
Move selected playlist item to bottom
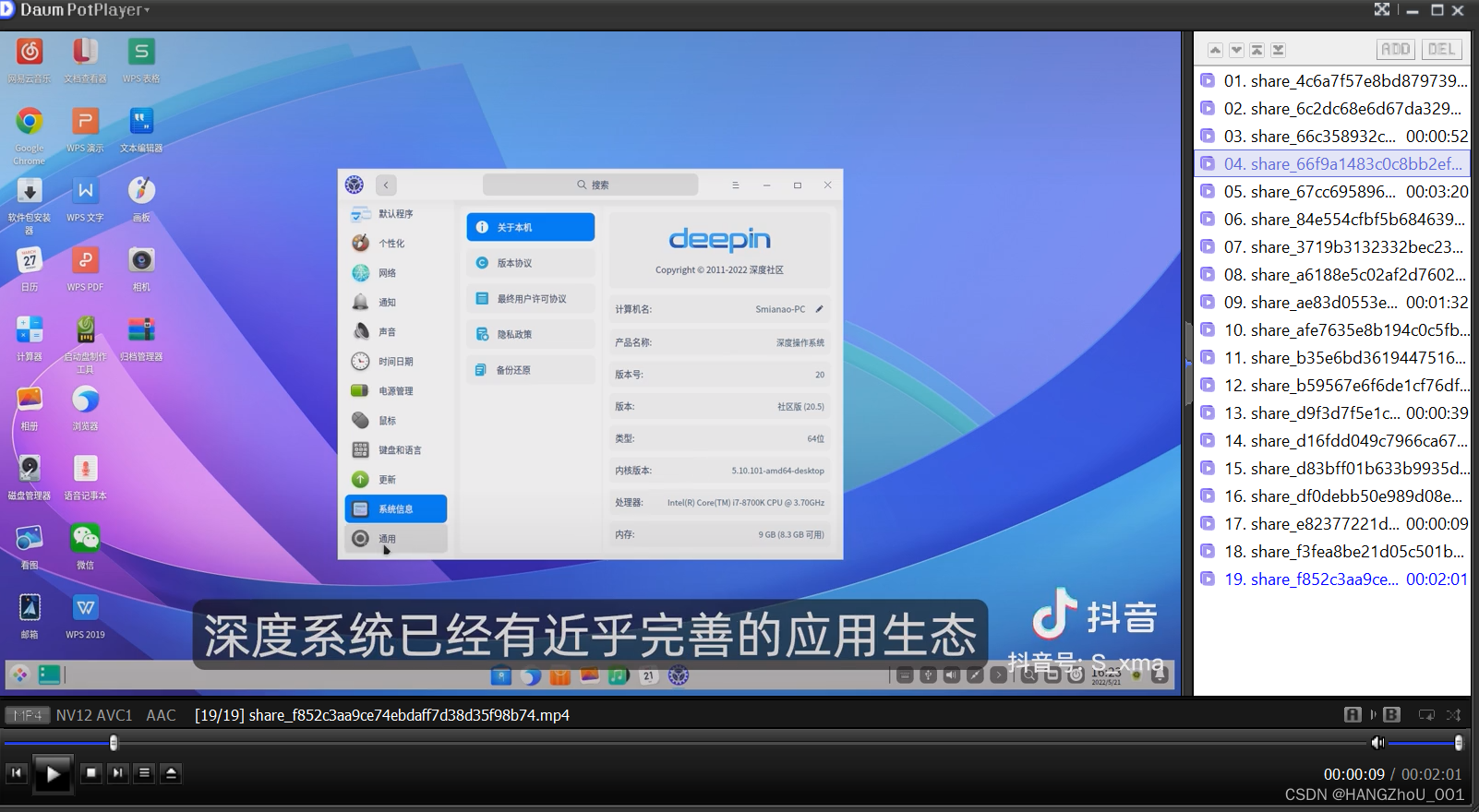[1278, 50]
